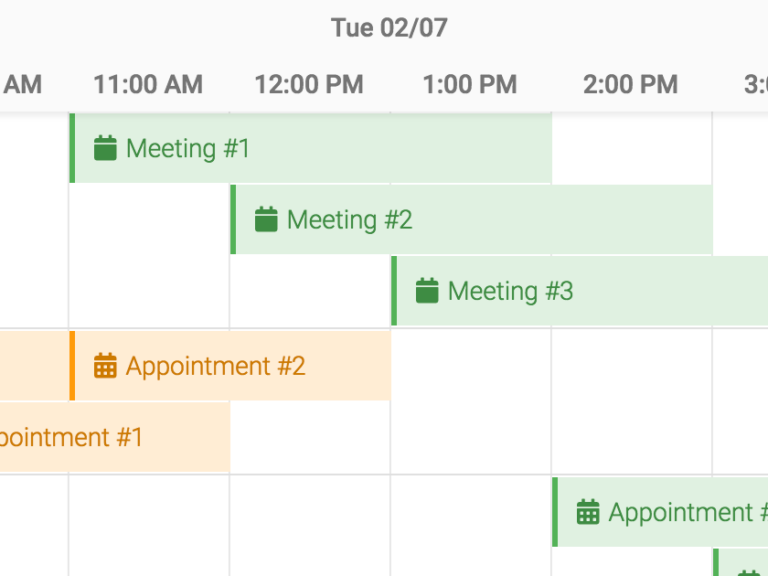Click the Tue 02/07 date header

coord(389,27)
